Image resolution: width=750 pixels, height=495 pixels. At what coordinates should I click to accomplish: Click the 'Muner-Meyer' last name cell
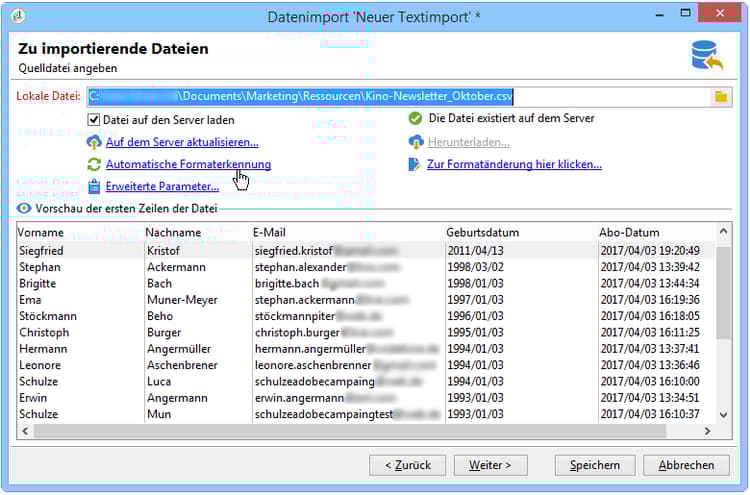[x=198, y=300]
